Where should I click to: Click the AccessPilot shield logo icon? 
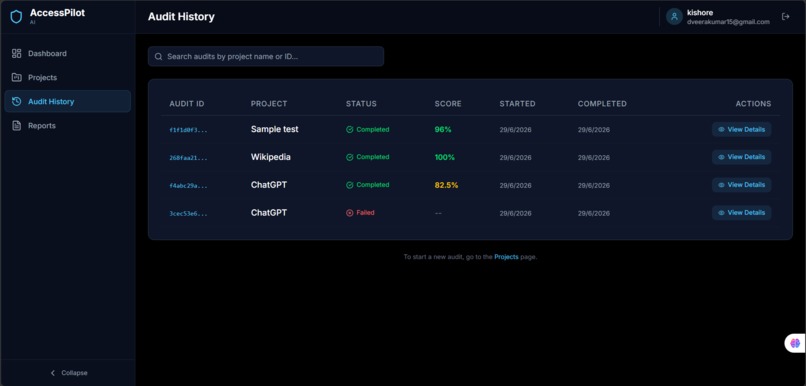click(16, 17)
